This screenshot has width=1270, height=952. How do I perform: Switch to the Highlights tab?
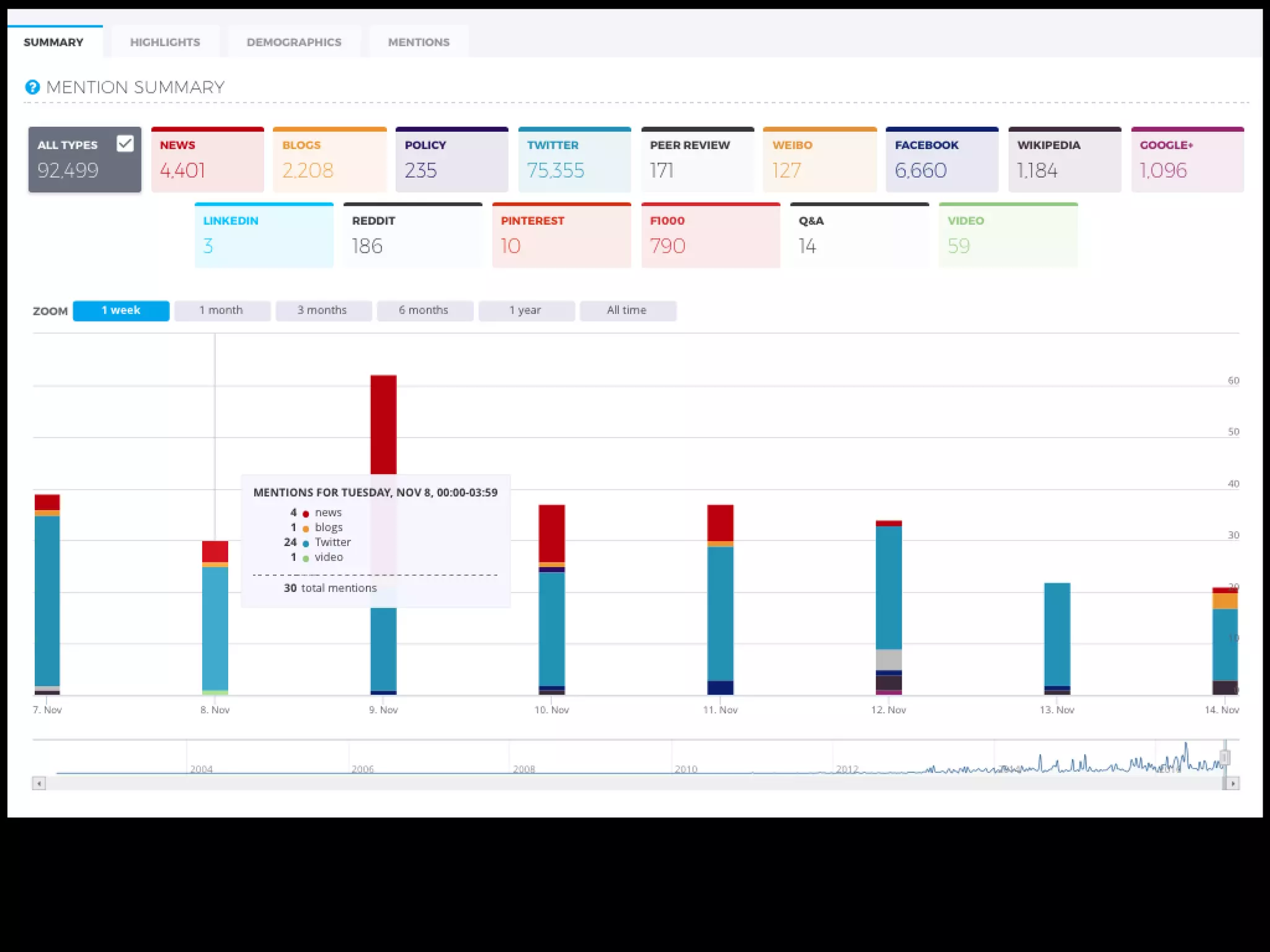click(x=165, y=42)
